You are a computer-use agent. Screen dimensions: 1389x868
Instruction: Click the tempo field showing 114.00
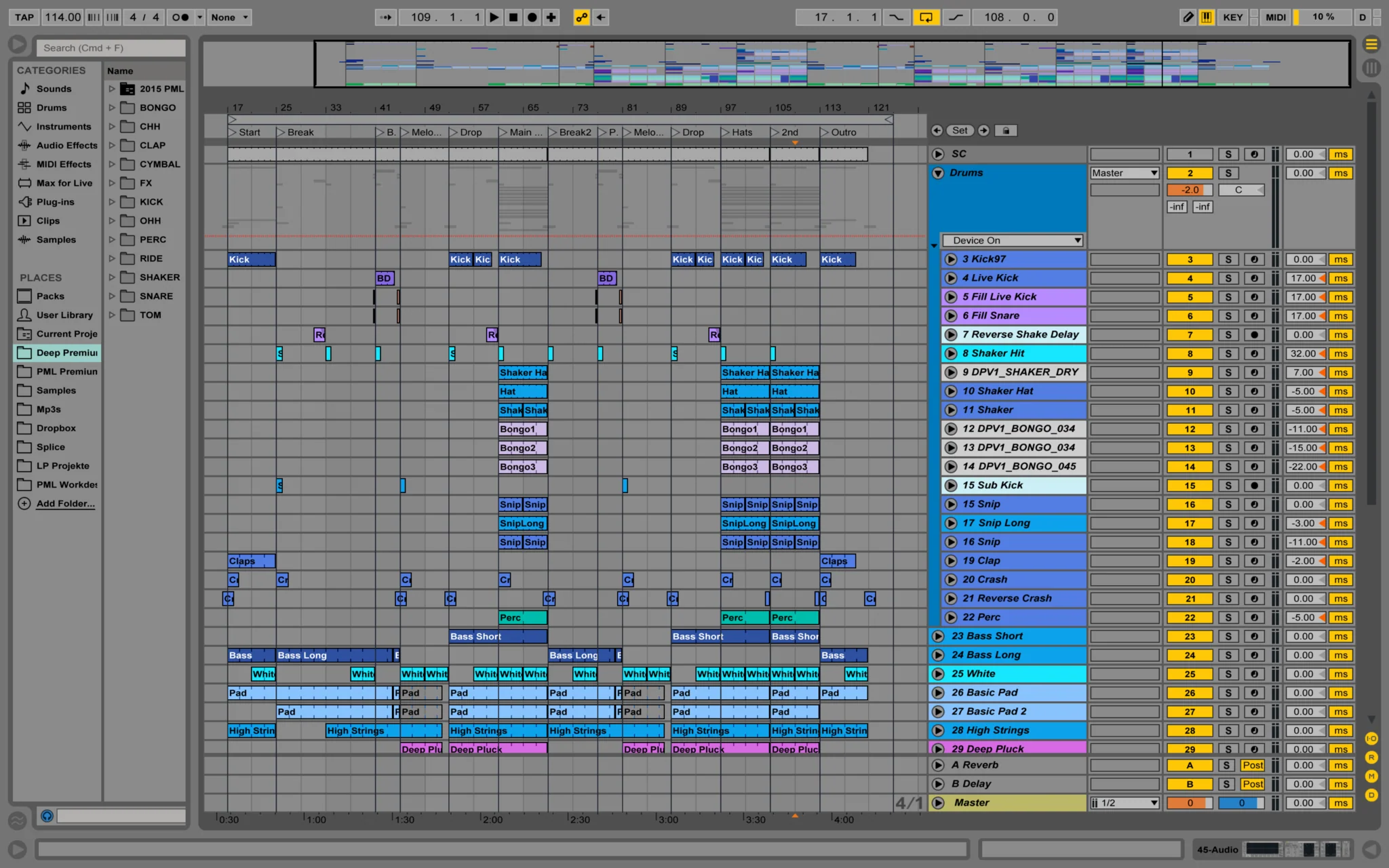click(62, 17)
